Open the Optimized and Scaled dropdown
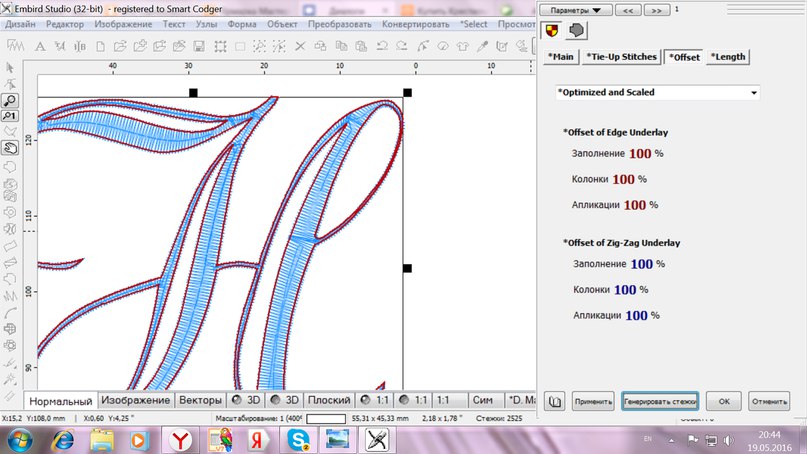Screen dimensions: 807x454 tap(658, 93)
